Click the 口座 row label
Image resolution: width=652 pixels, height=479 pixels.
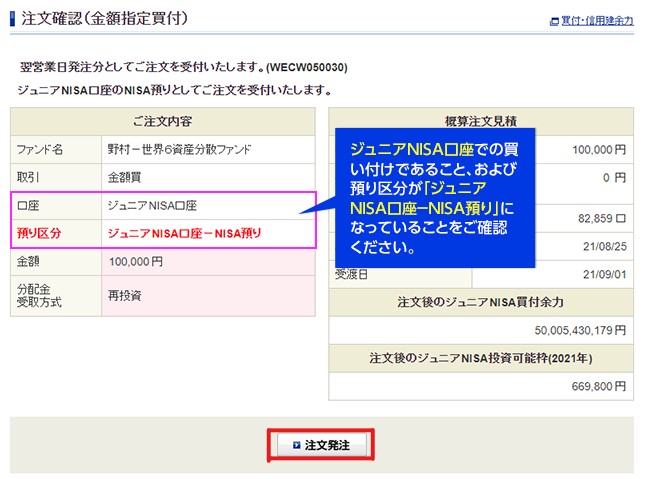[x=28, y=205]
